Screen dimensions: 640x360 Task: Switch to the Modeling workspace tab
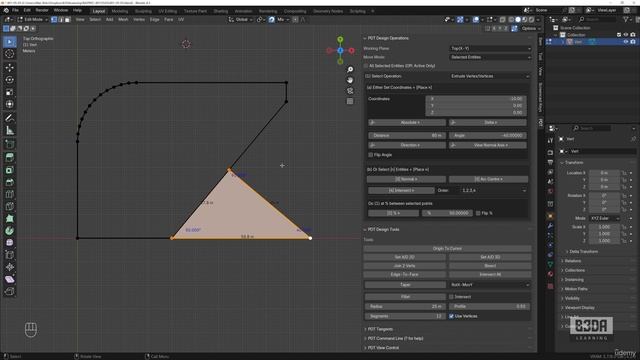tap(120, 11)
